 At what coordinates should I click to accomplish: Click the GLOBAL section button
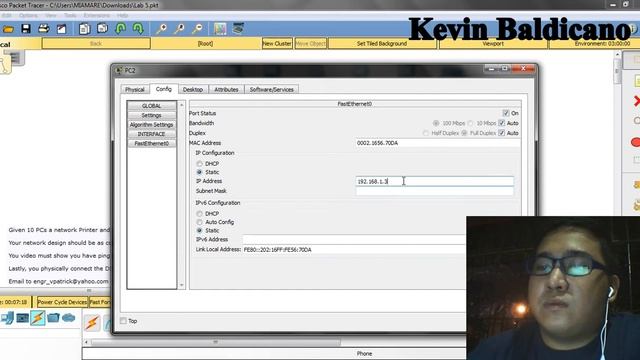click(151, 106)
